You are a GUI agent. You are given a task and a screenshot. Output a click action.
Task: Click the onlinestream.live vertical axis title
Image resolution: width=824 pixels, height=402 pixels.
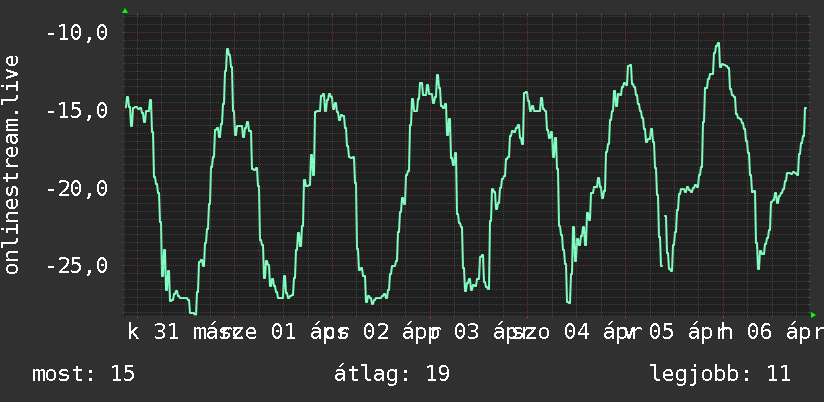click(x=11, y=164)
